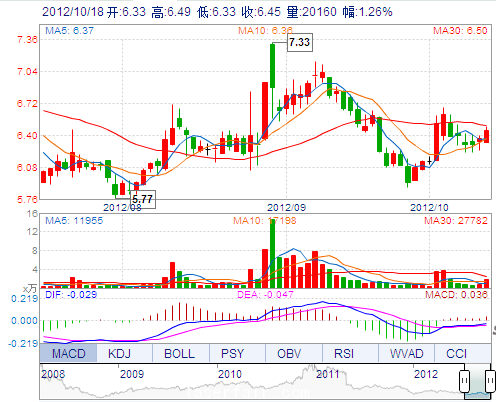Screen dimensions: 496x402
Task: Click the 6.72 price axis label
Action: [x=27, y=103]
